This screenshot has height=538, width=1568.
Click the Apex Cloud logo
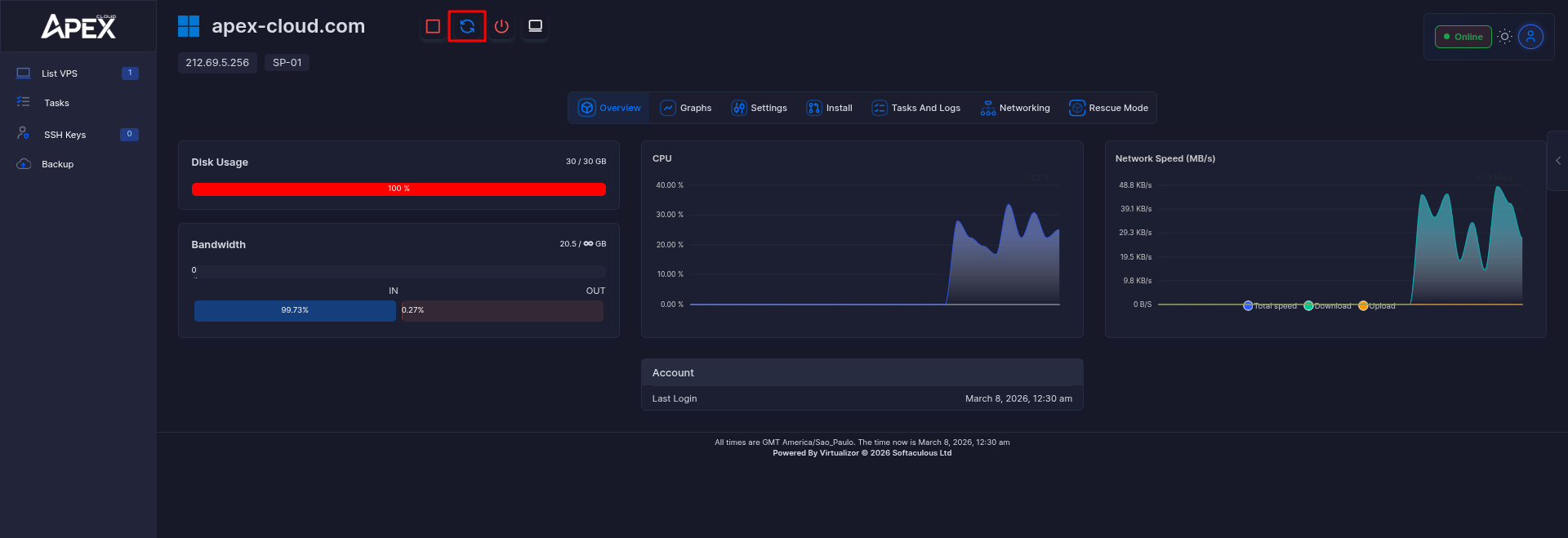coord(78,27)
